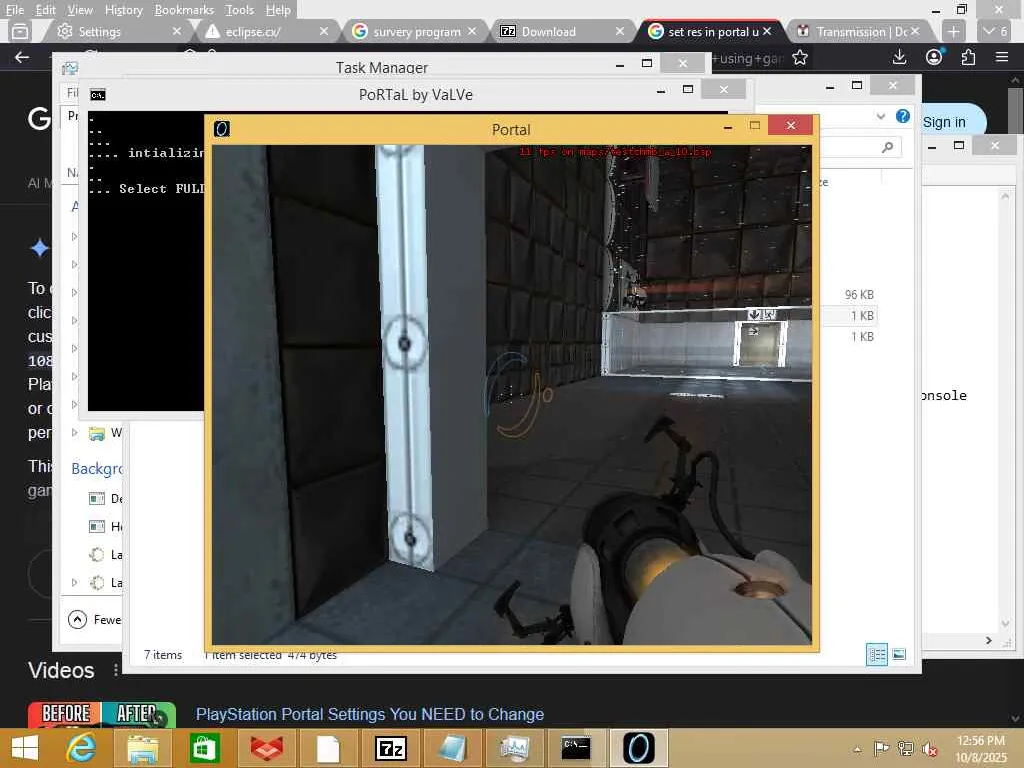
Task: Open the browser extensions puzzle icon
Action: tap(968, 57)
